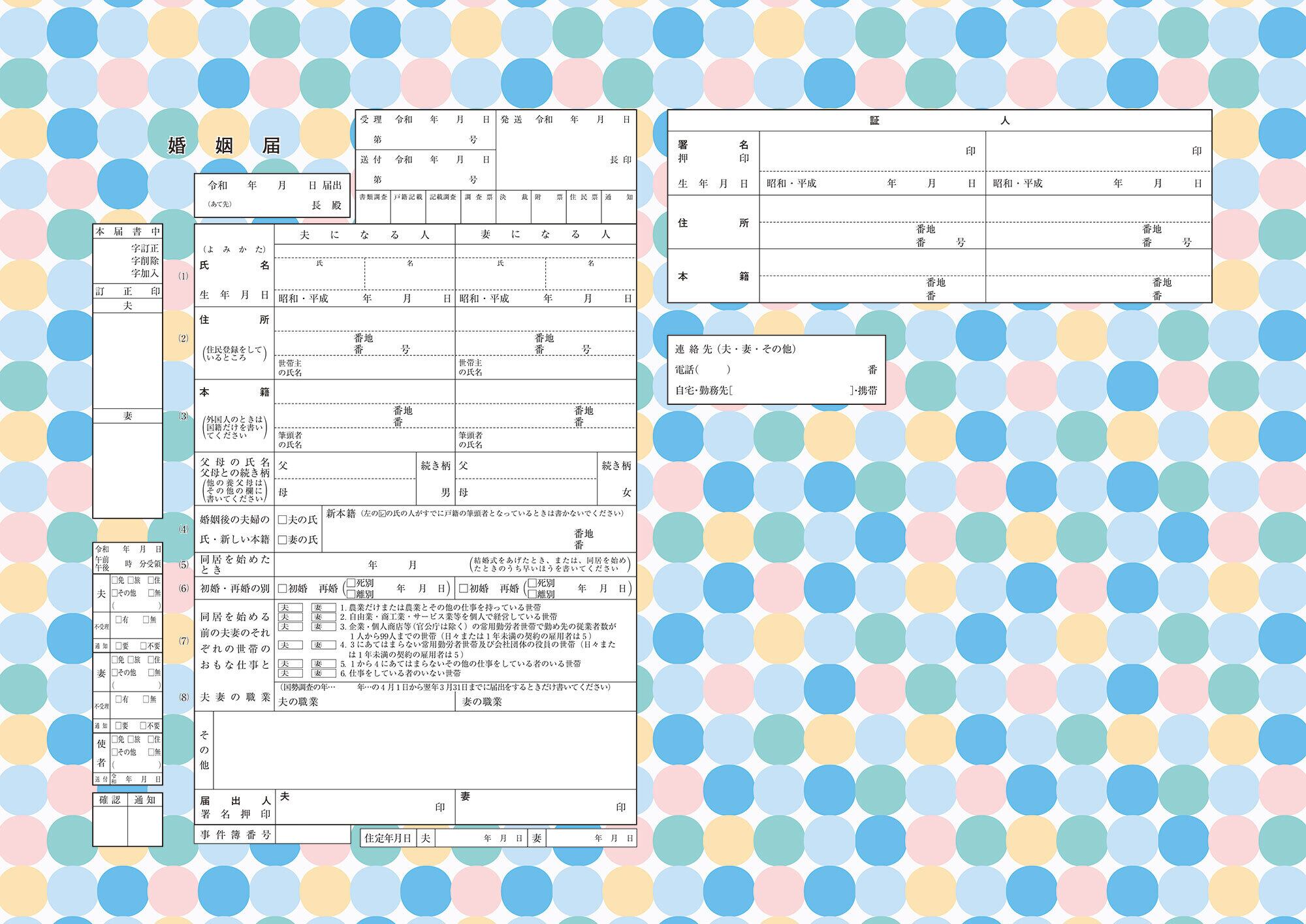Tick wife's 初婚 checkbox
The image size is (1306, 924).
[x=464, y=588]
